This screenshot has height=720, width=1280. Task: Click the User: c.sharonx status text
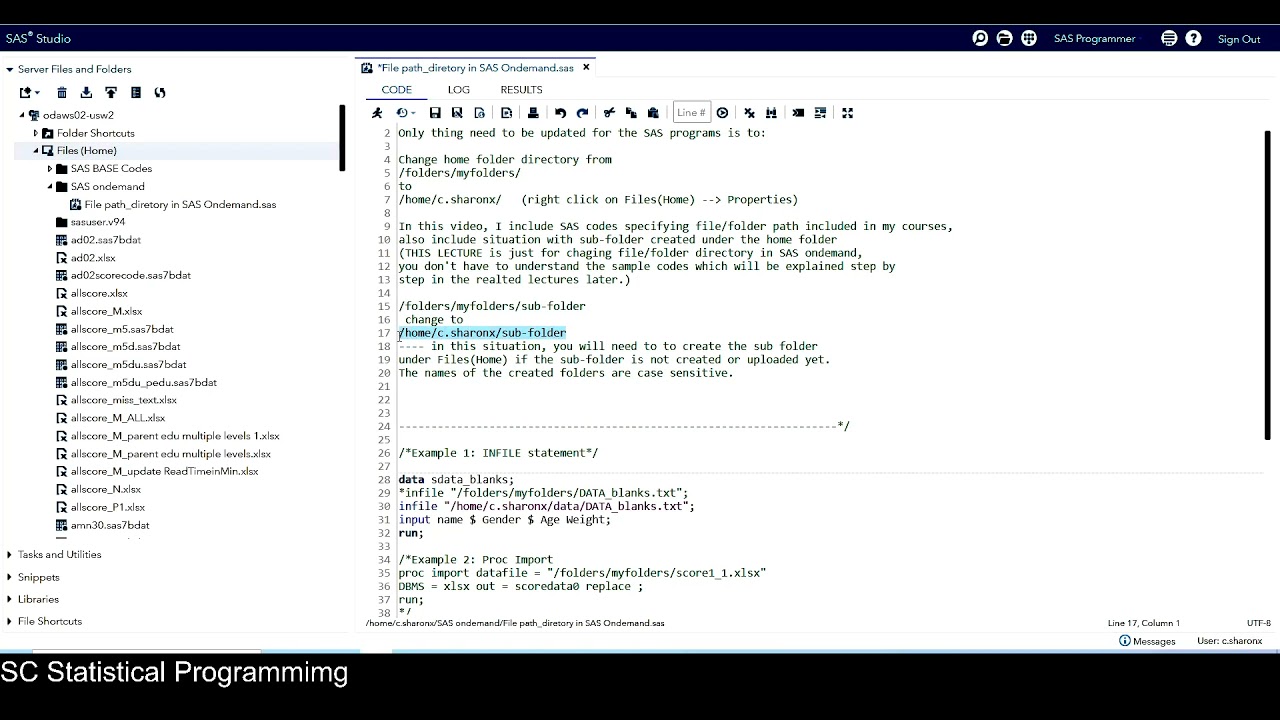(x=1229, y=641)
